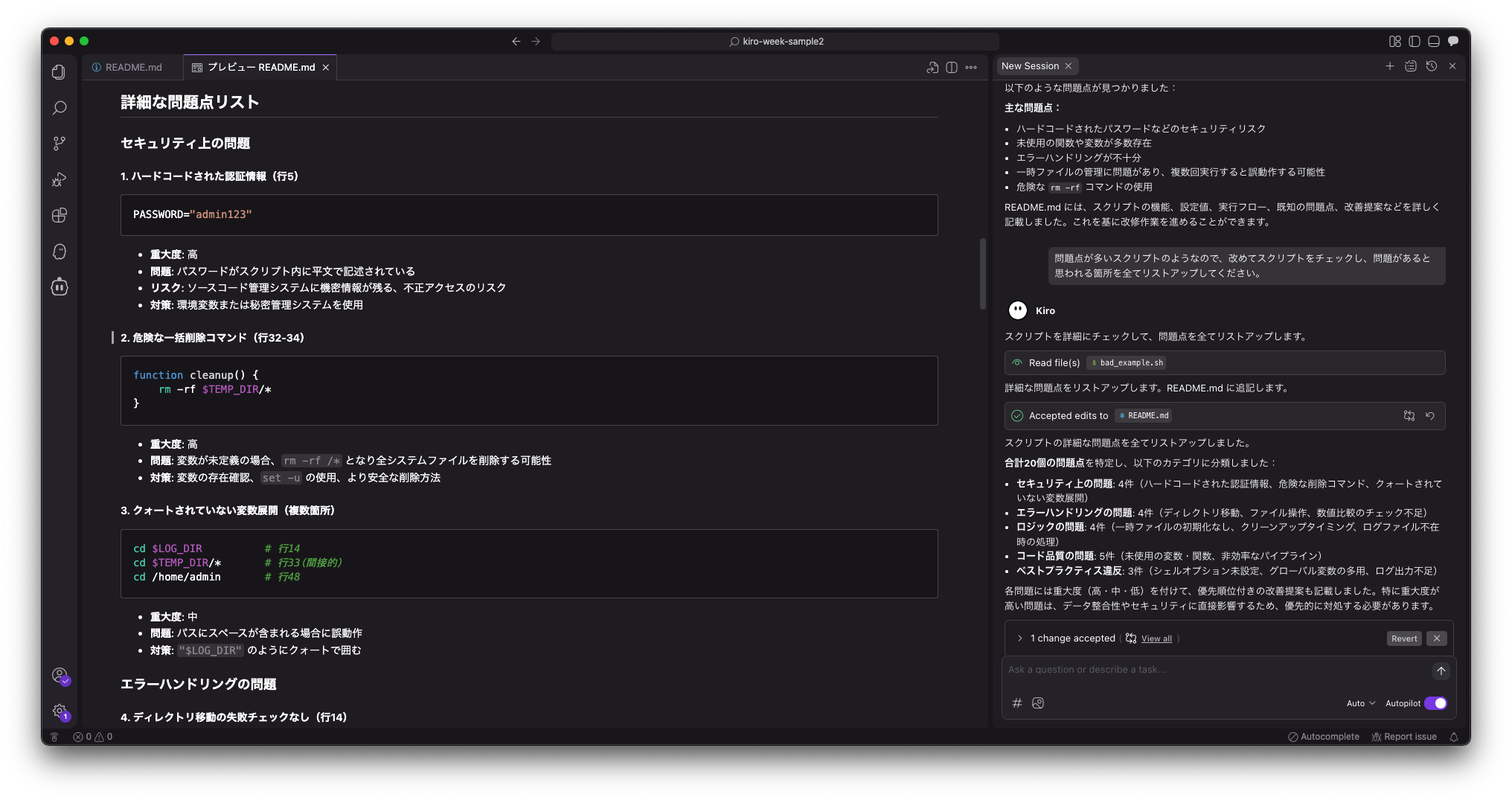Image resolution: width=1512 pixels, height=800 pixels.
Task: Click the View all link
Action: point(1156,639)
